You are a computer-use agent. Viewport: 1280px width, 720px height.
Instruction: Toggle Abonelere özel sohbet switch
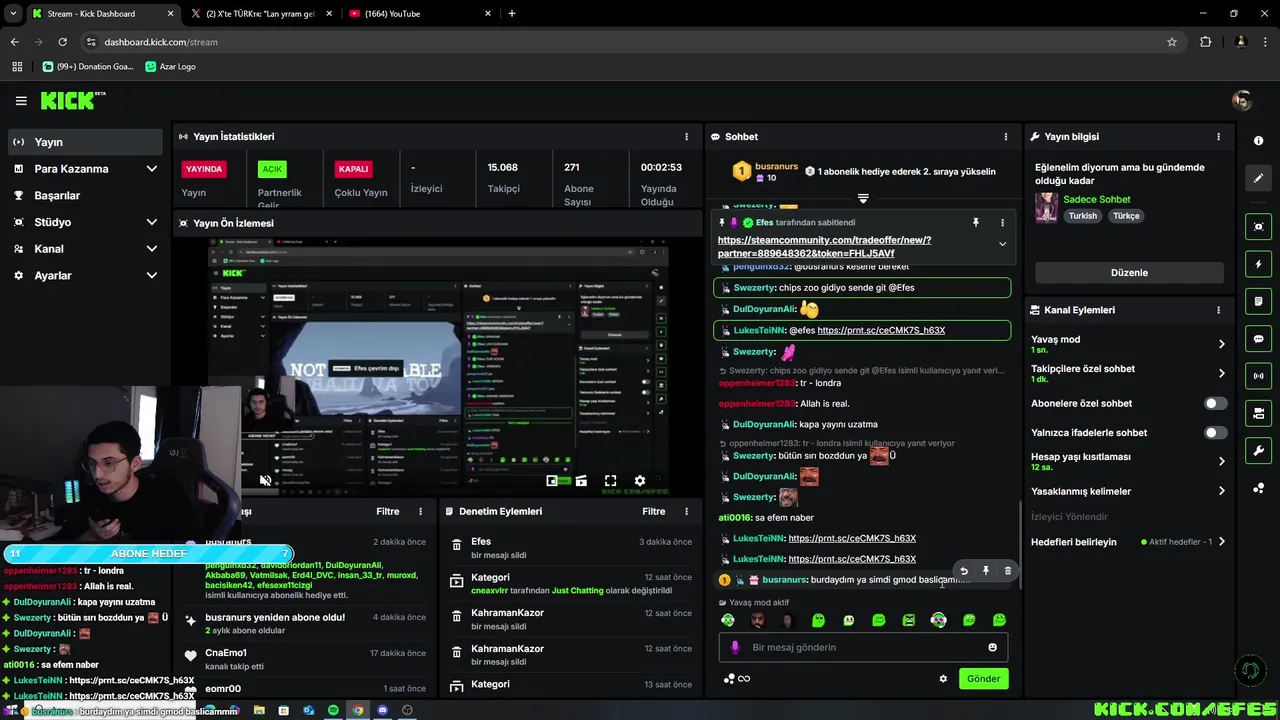pyautogui.click(x=1215, y=404)
